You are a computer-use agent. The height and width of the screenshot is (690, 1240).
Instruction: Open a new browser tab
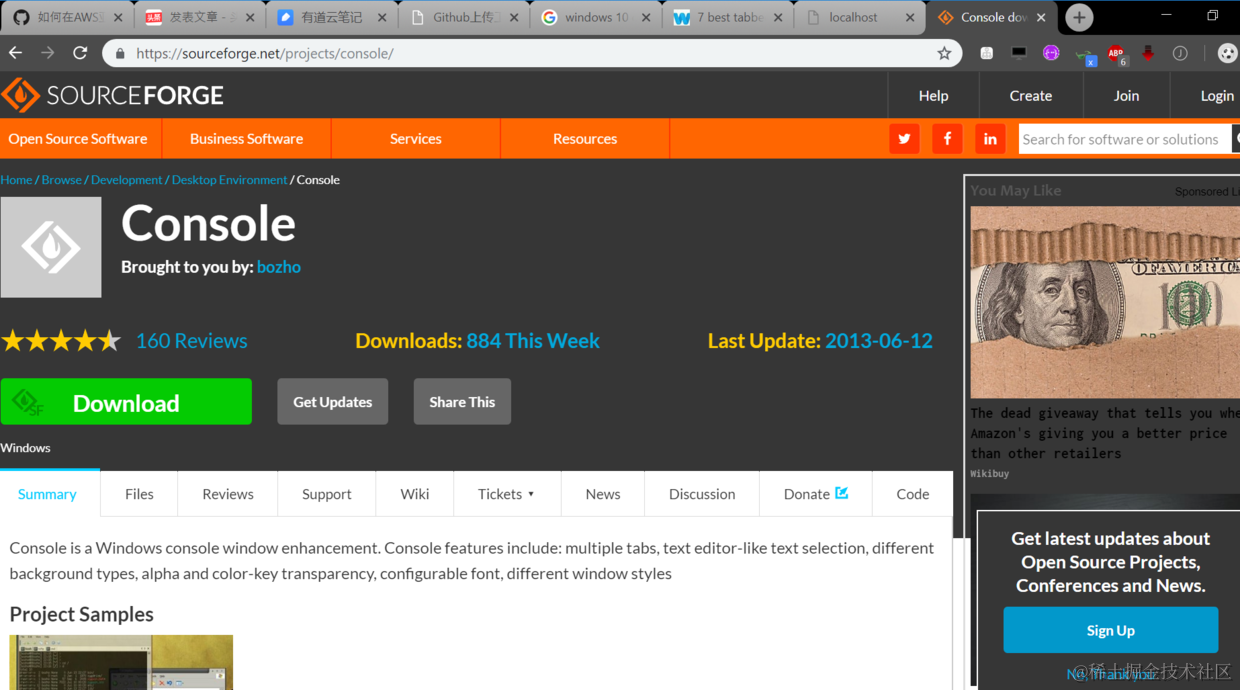(1079, 17)
